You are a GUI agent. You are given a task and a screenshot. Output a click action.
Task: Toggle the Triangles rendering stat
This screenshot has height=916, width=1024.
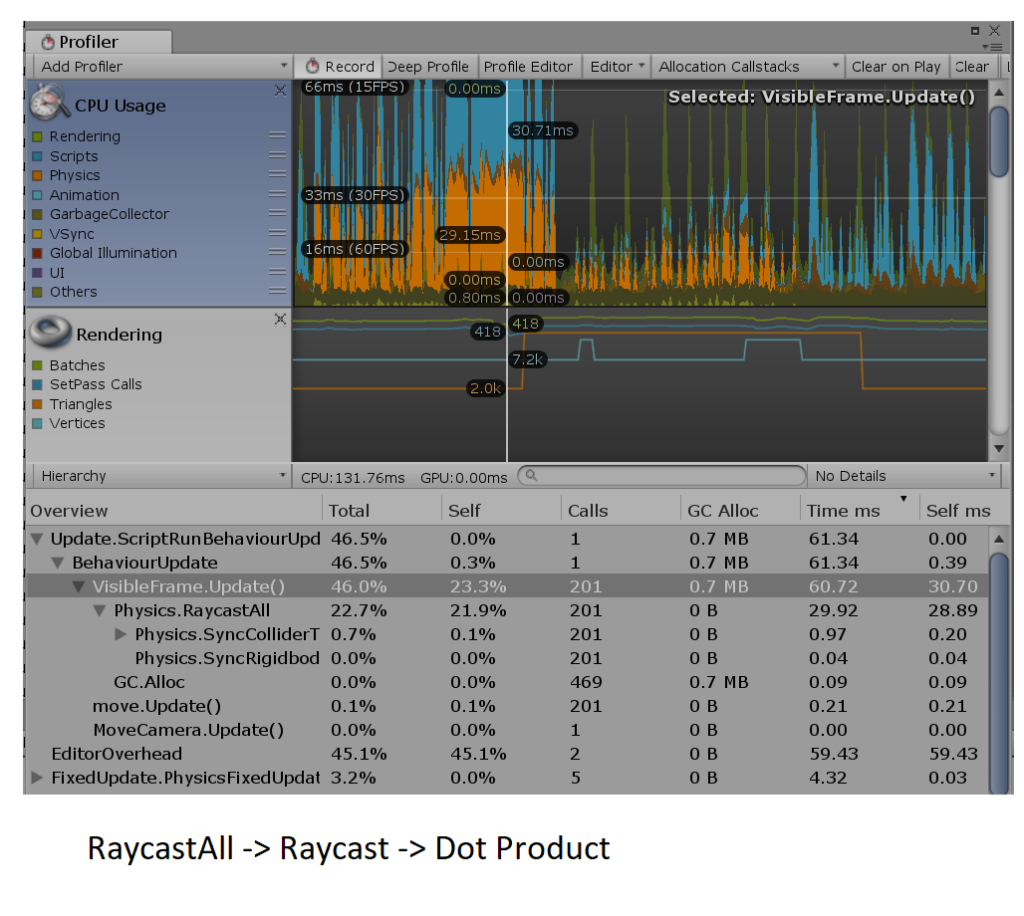(37, 404)
